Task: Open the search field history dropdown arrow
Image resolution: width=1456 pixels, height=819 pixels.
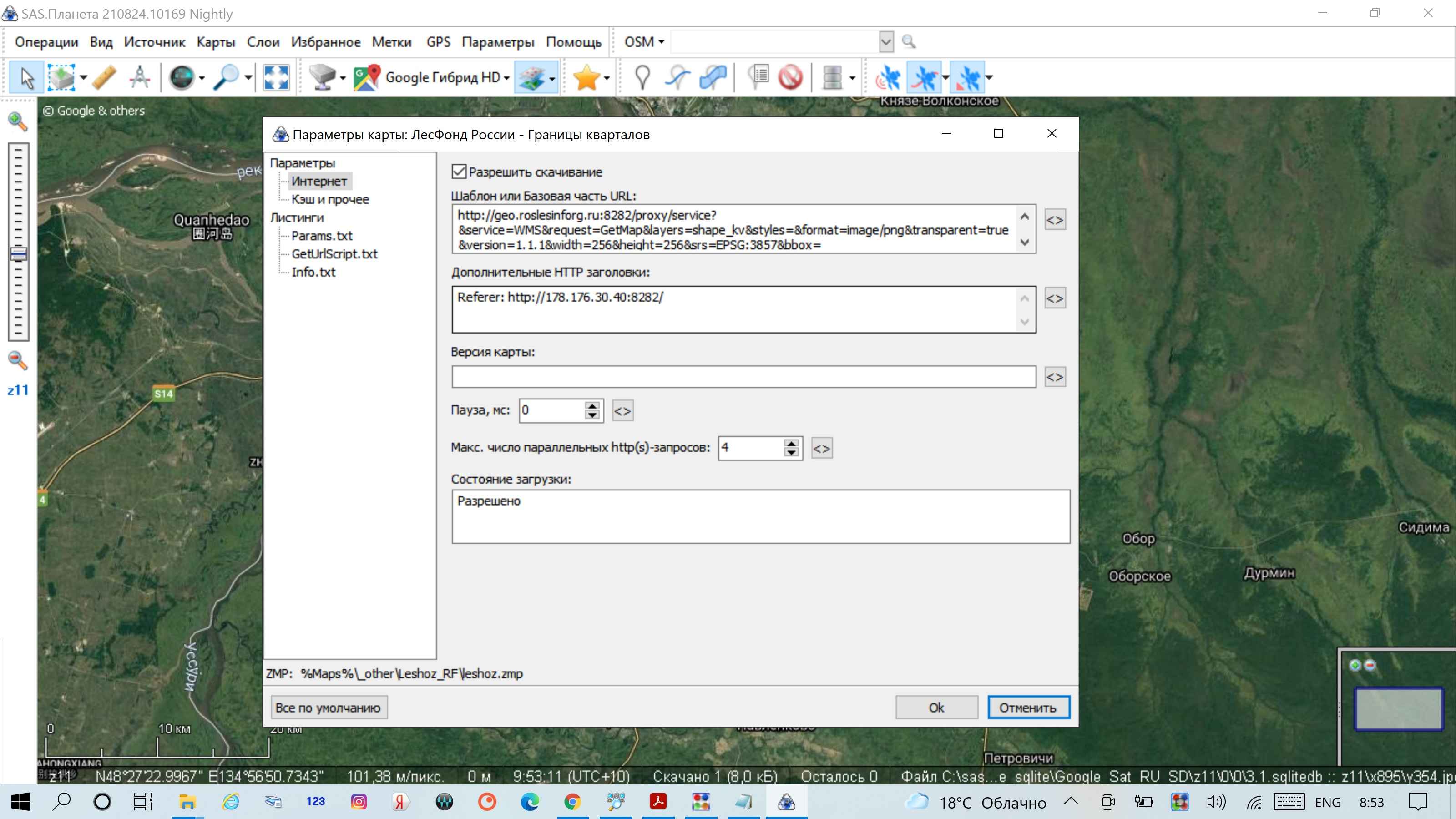Action: click(x=886, y=42)
